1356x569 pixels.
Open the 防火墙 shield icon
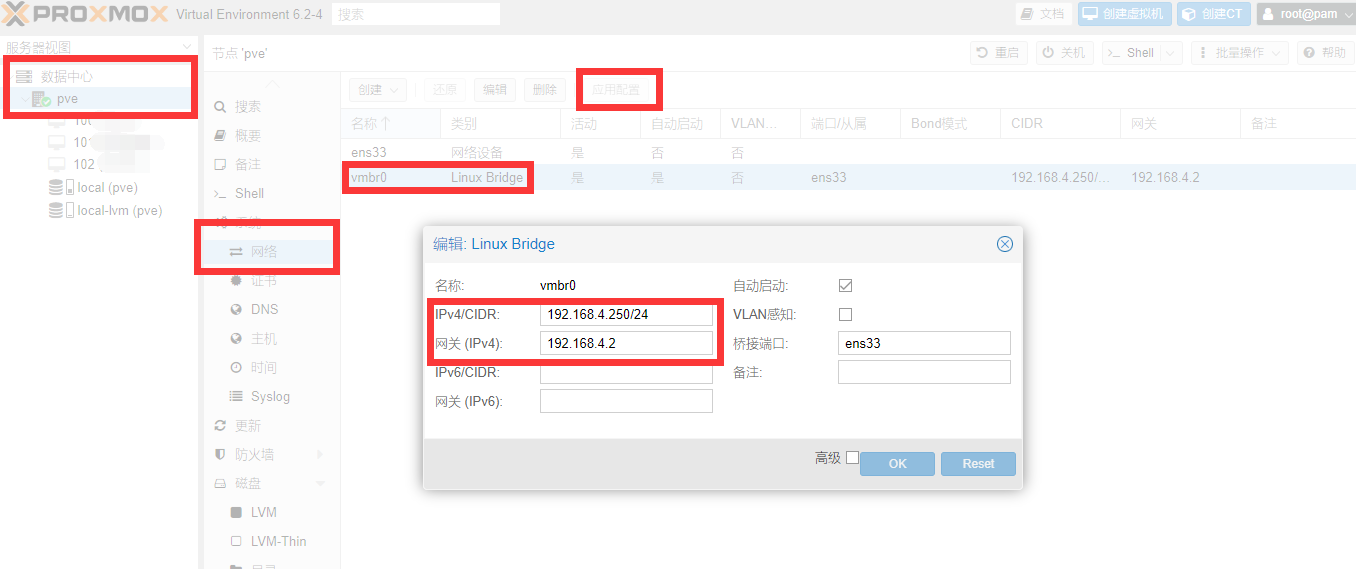221,455
